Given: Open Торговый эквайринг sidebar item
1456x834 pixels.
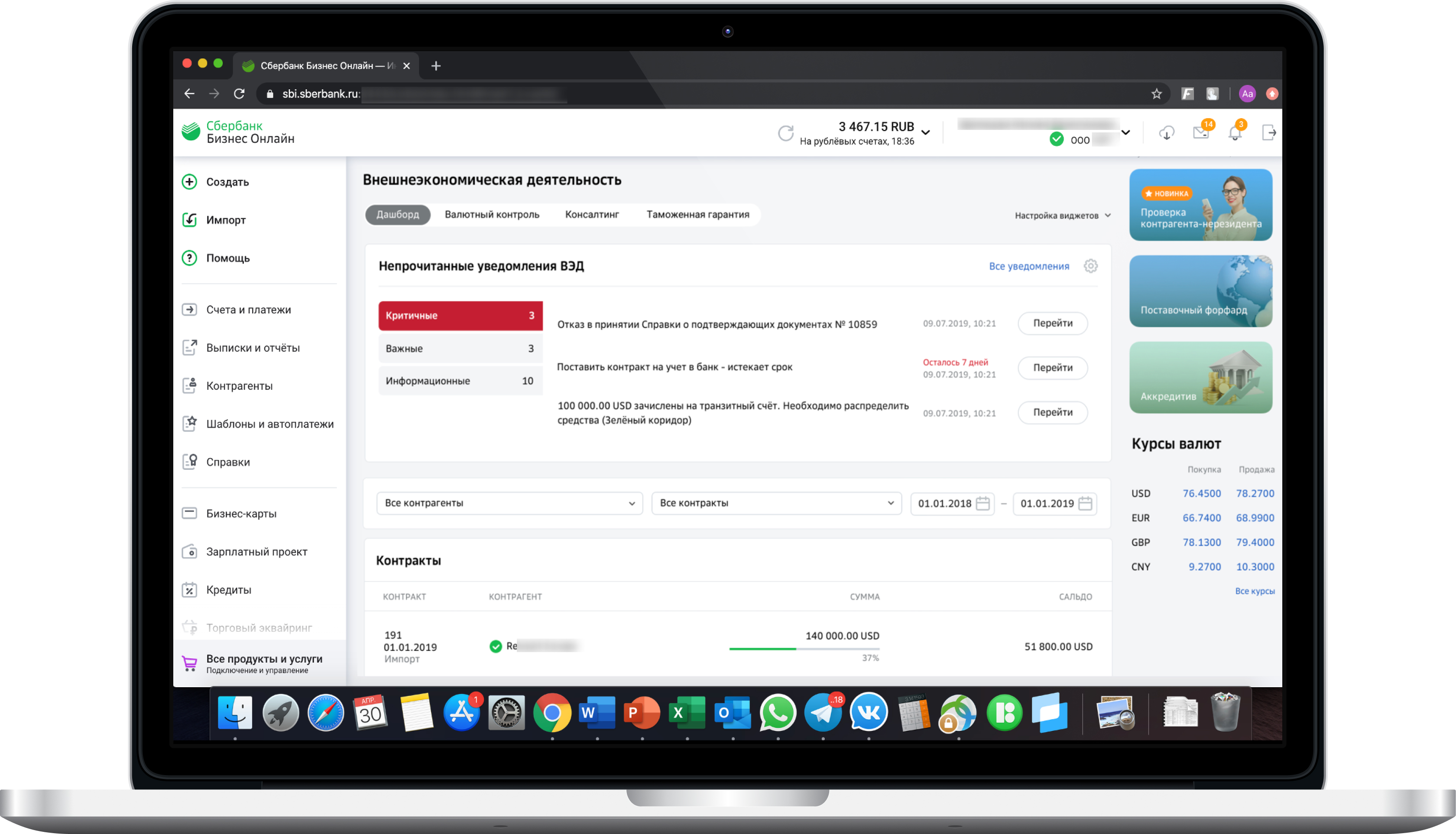Looking at the screenshot, I should pyautogui.click(x=247, y=628).
